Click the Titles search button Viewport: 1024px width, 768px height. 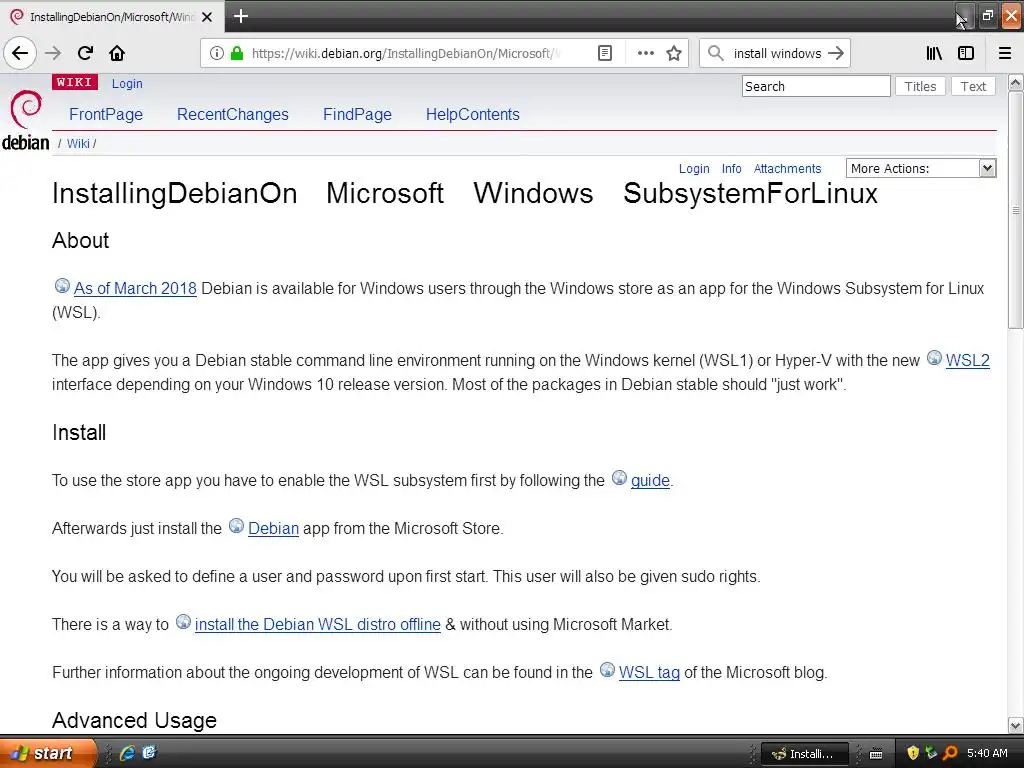pos(920,86)
